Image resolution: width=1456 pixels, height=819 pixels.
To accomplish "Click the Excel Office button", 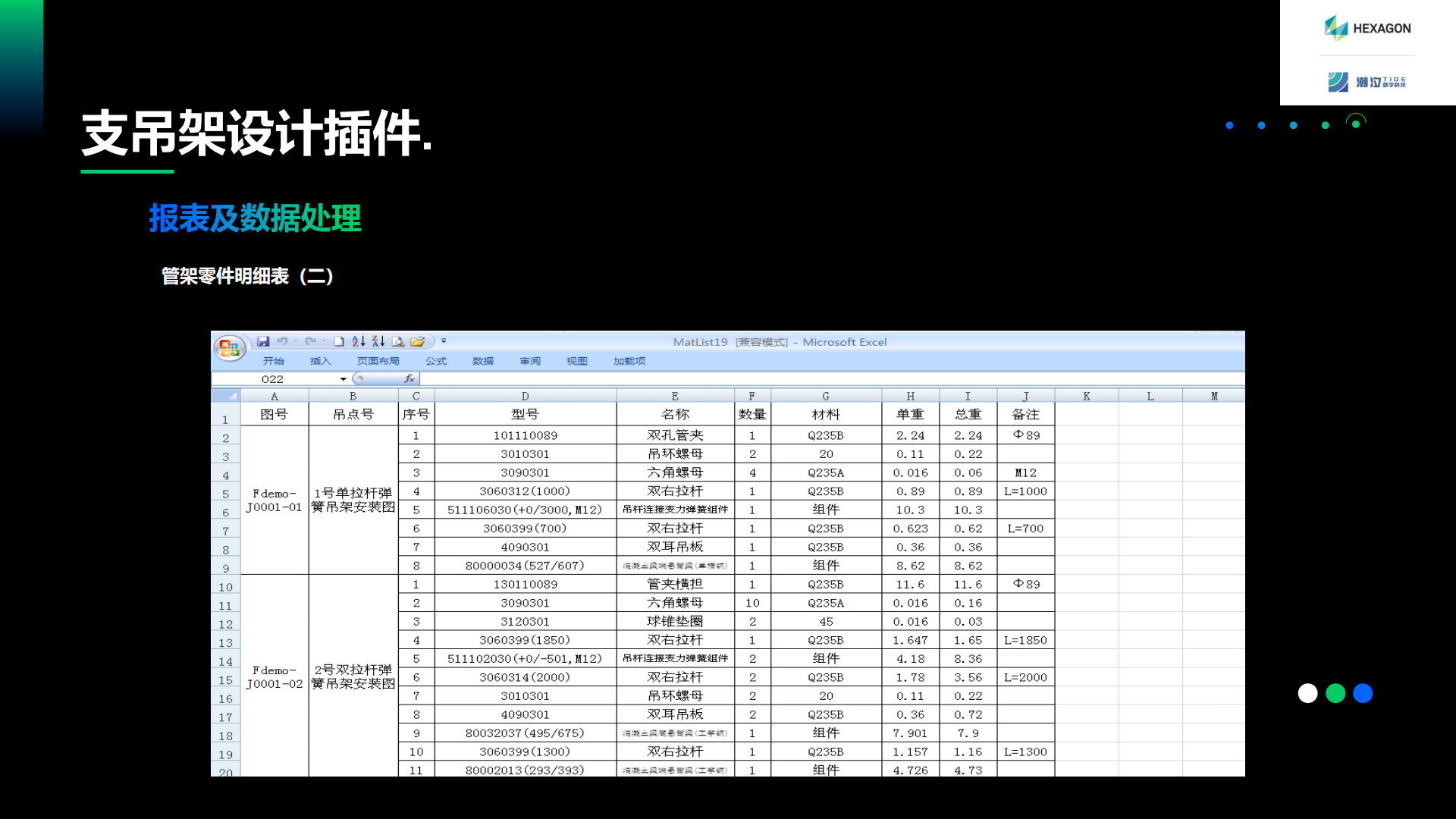I will pos(229,348).
